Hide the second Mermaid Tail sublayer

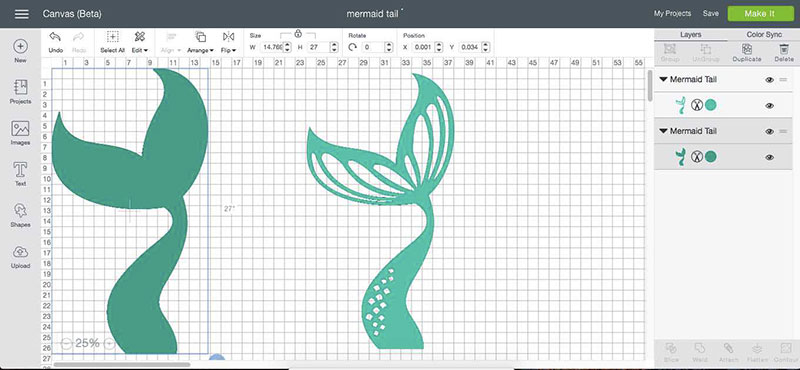coord(769,157)
